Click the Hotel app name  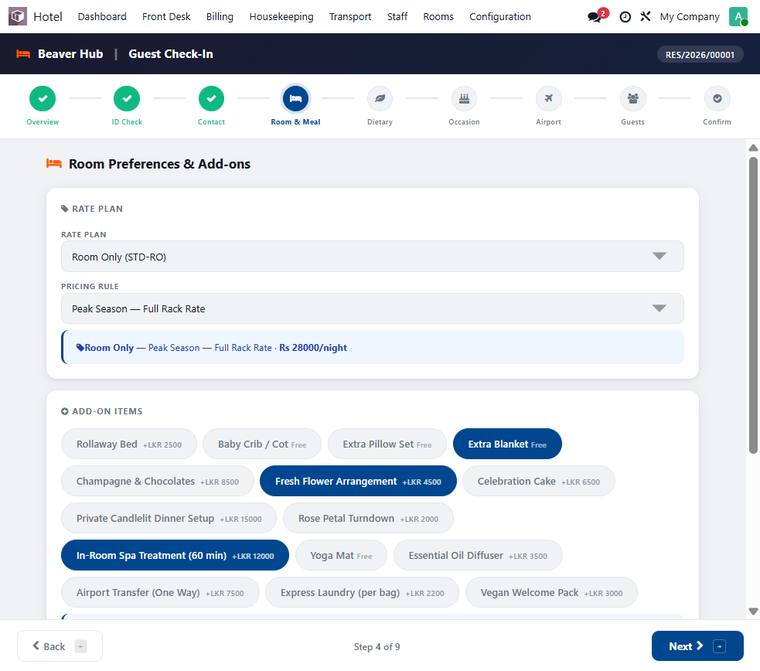48,16
